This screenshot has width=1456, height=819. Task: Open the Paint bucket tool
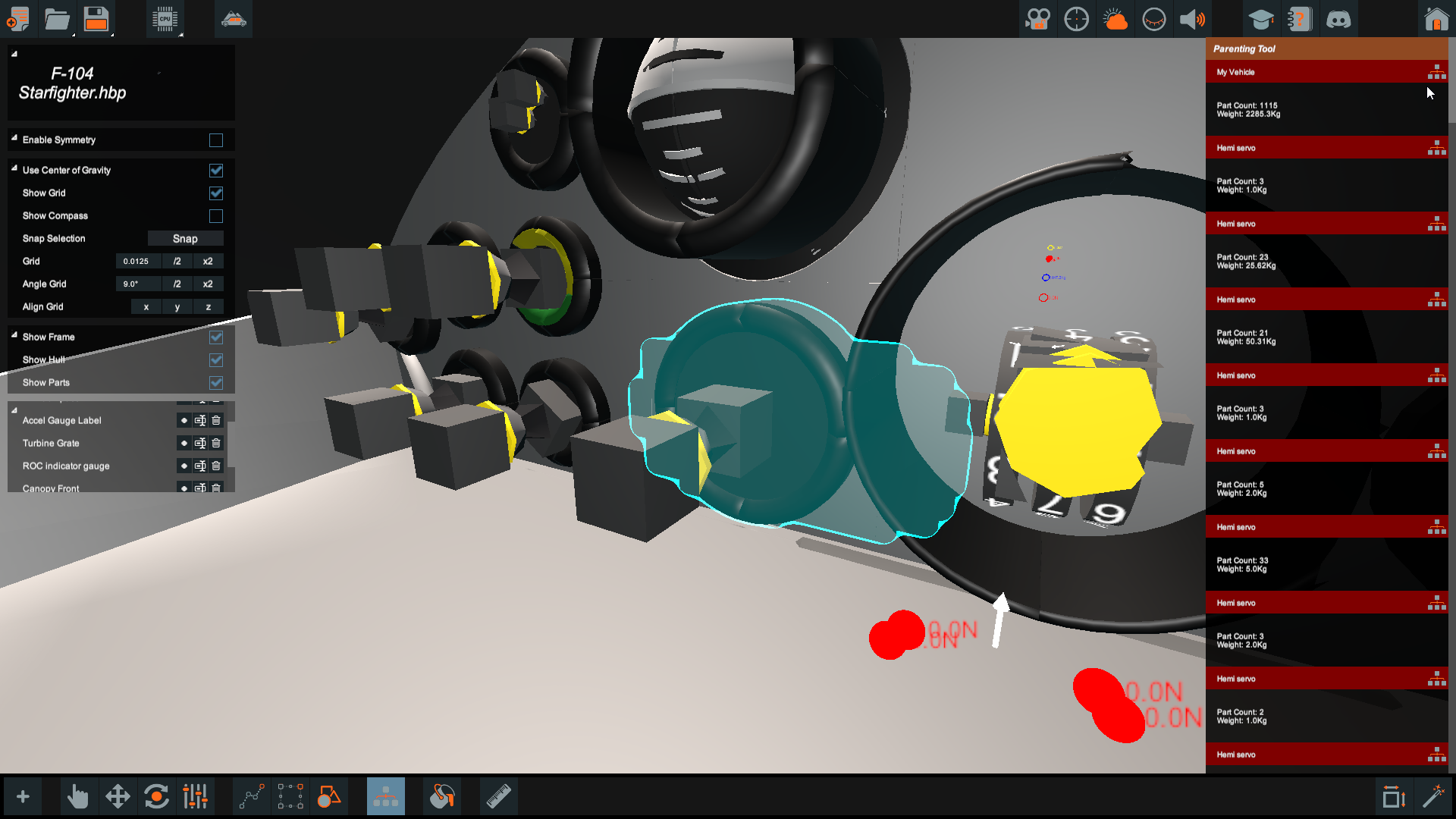[442, 797]
